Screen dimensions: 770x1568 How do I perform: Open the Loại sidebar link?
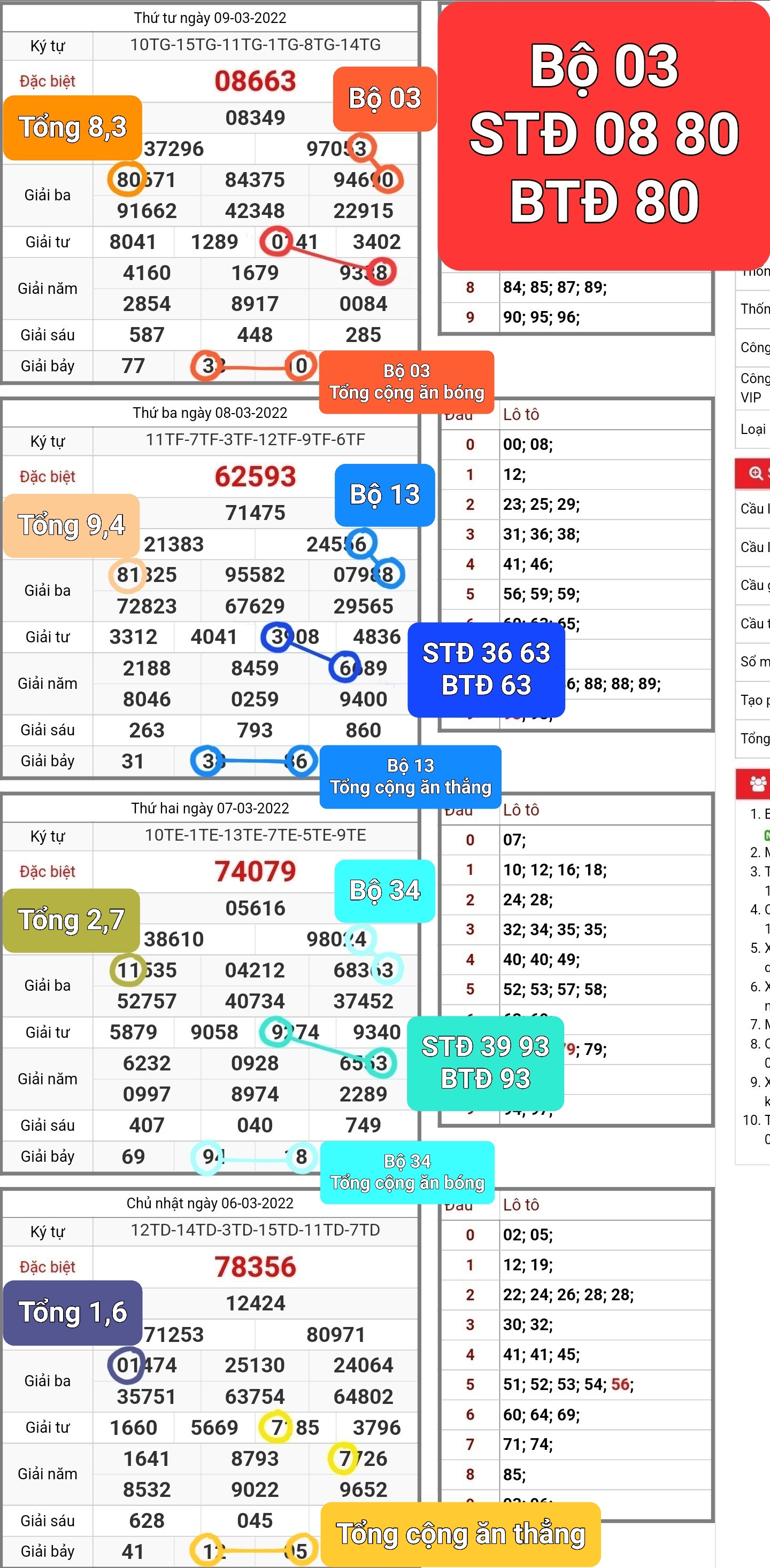click(x=754, y=429)
